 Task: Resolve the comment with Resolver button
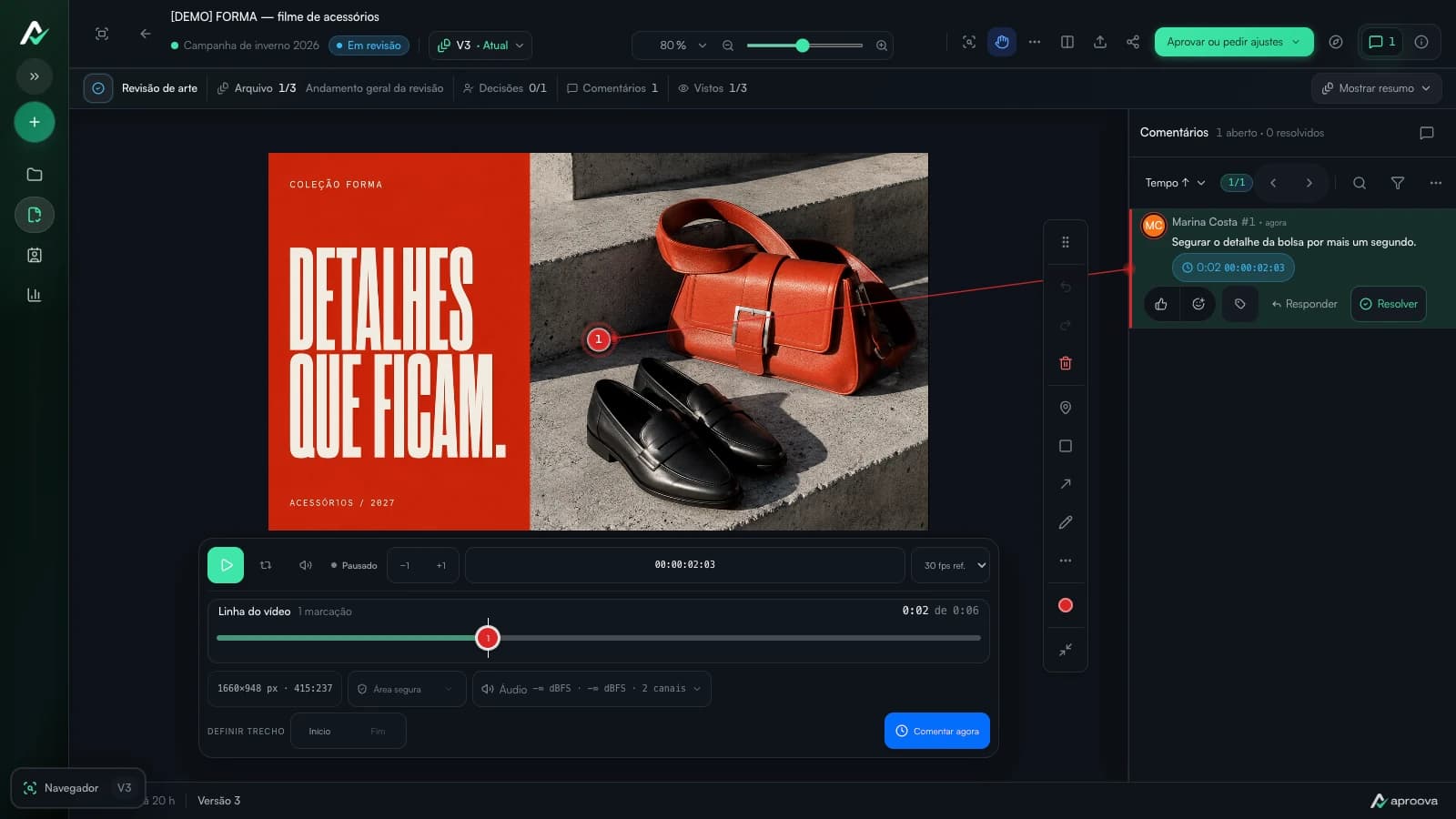pyautogui.click(x=1389, y=304)
